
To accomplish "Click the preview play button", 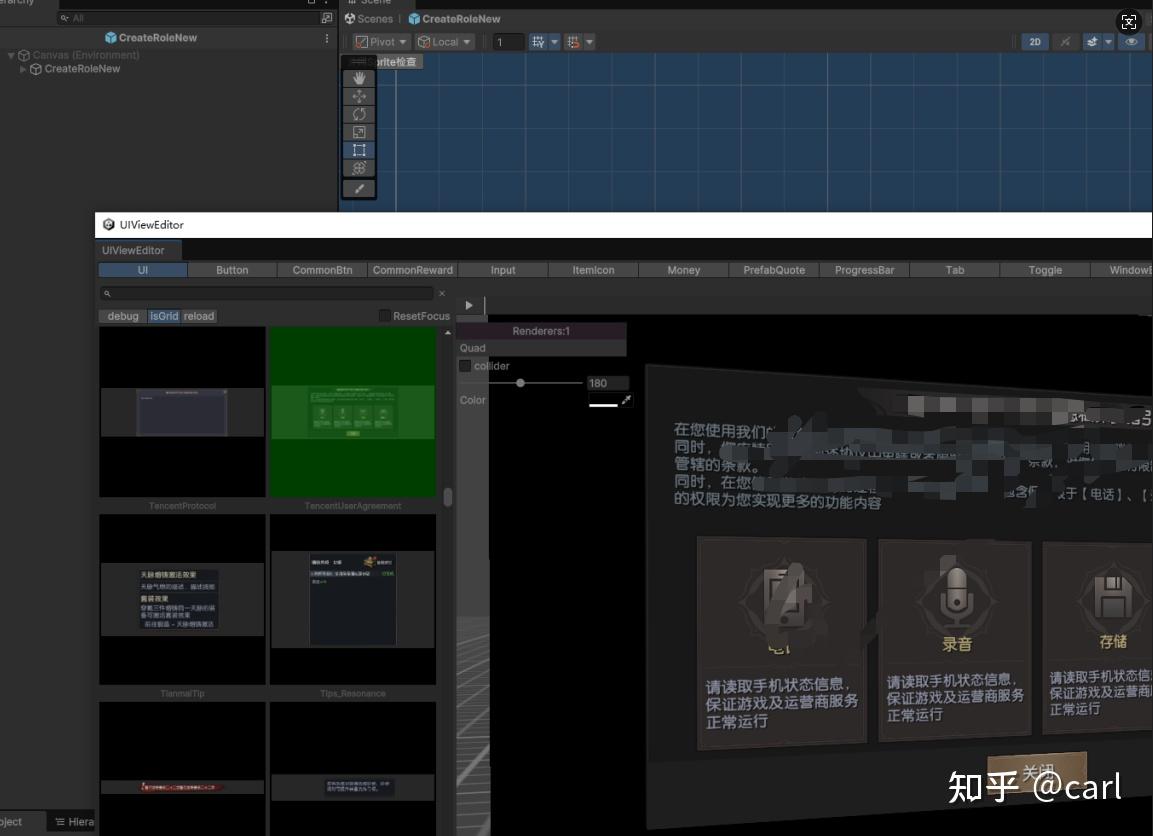I will pos(469,305).
